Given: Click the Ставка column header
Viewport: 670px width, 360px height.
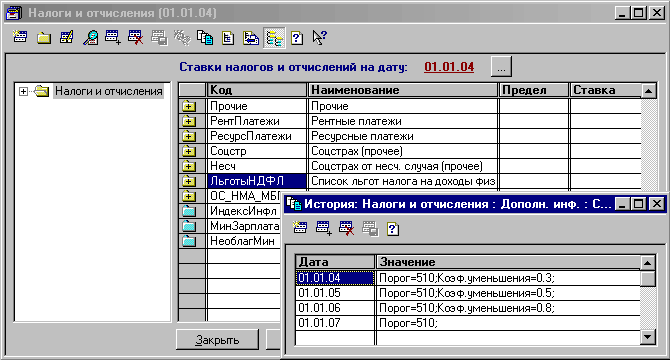Looking at the screenshot, I should [x=605, y=90].
